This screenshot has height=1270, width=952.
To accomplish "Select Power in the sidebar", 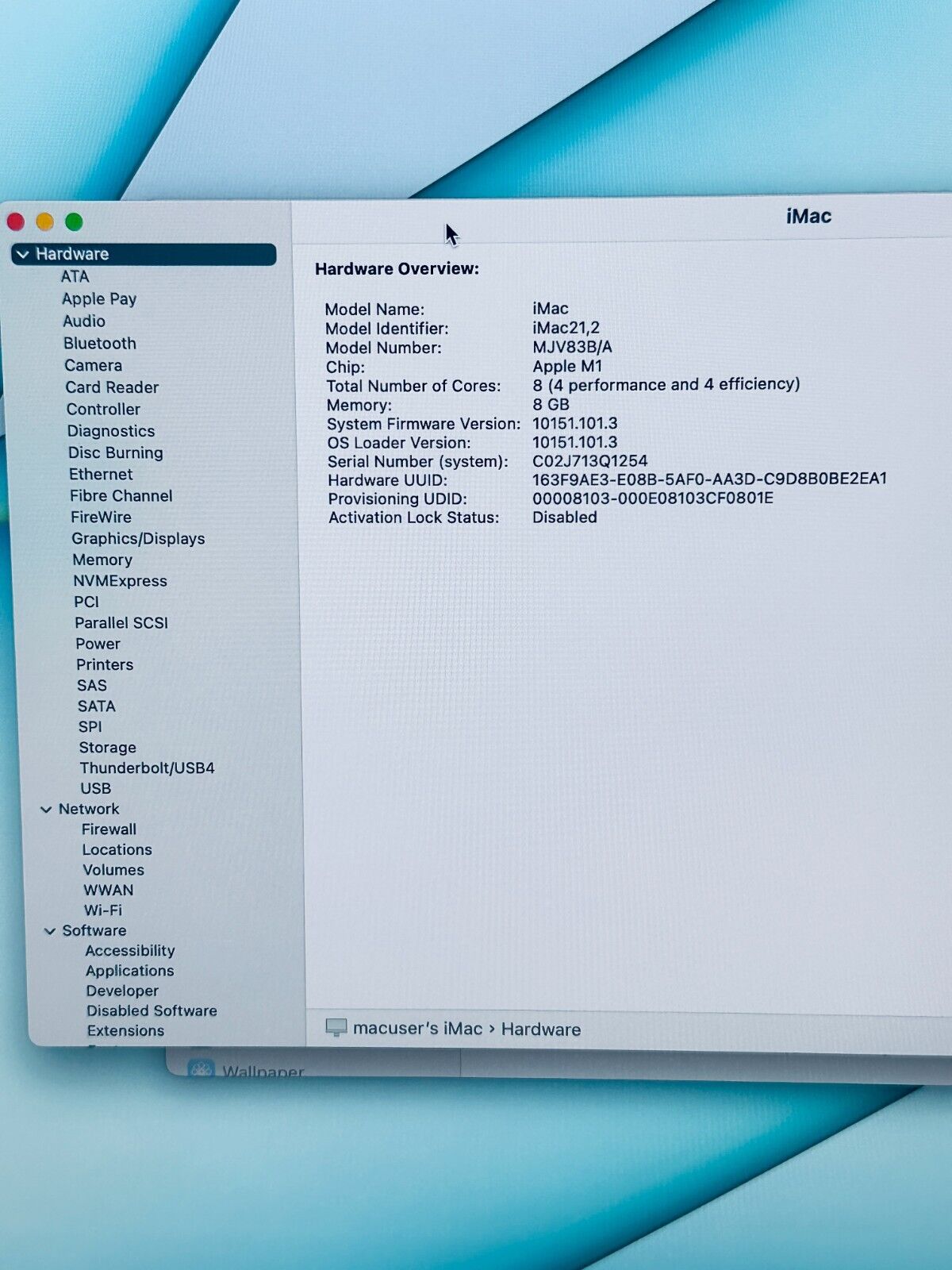I will coord(98,644).
